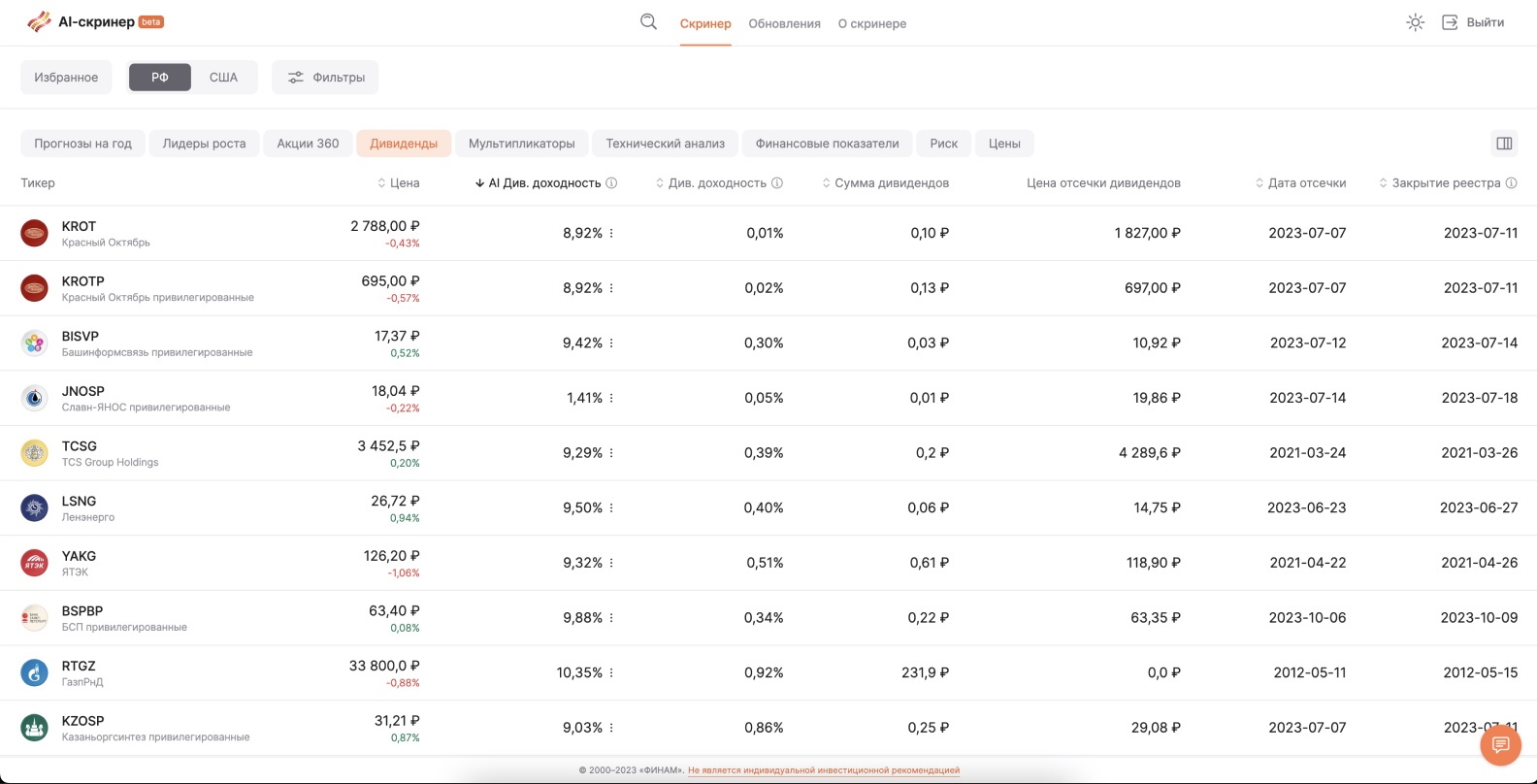Screen dimensions: 1537x784
Task: Open three-dot menu in BSPBP row
Action: tap(611, 618)
